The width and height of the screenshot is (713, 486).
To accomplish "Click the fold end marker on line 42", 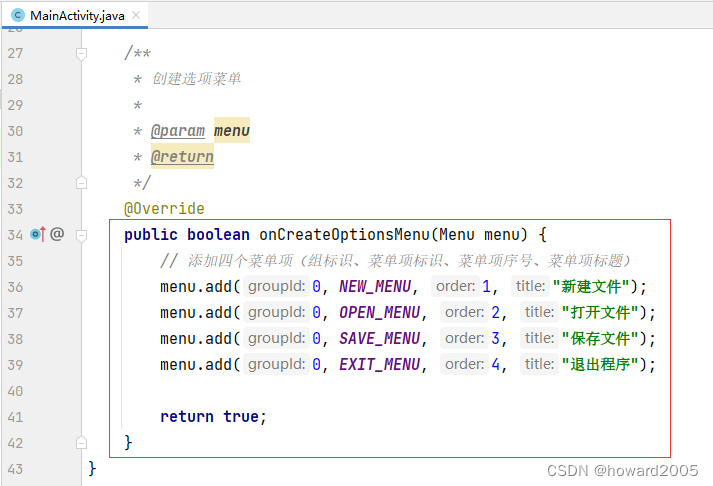I will point(81,443).
